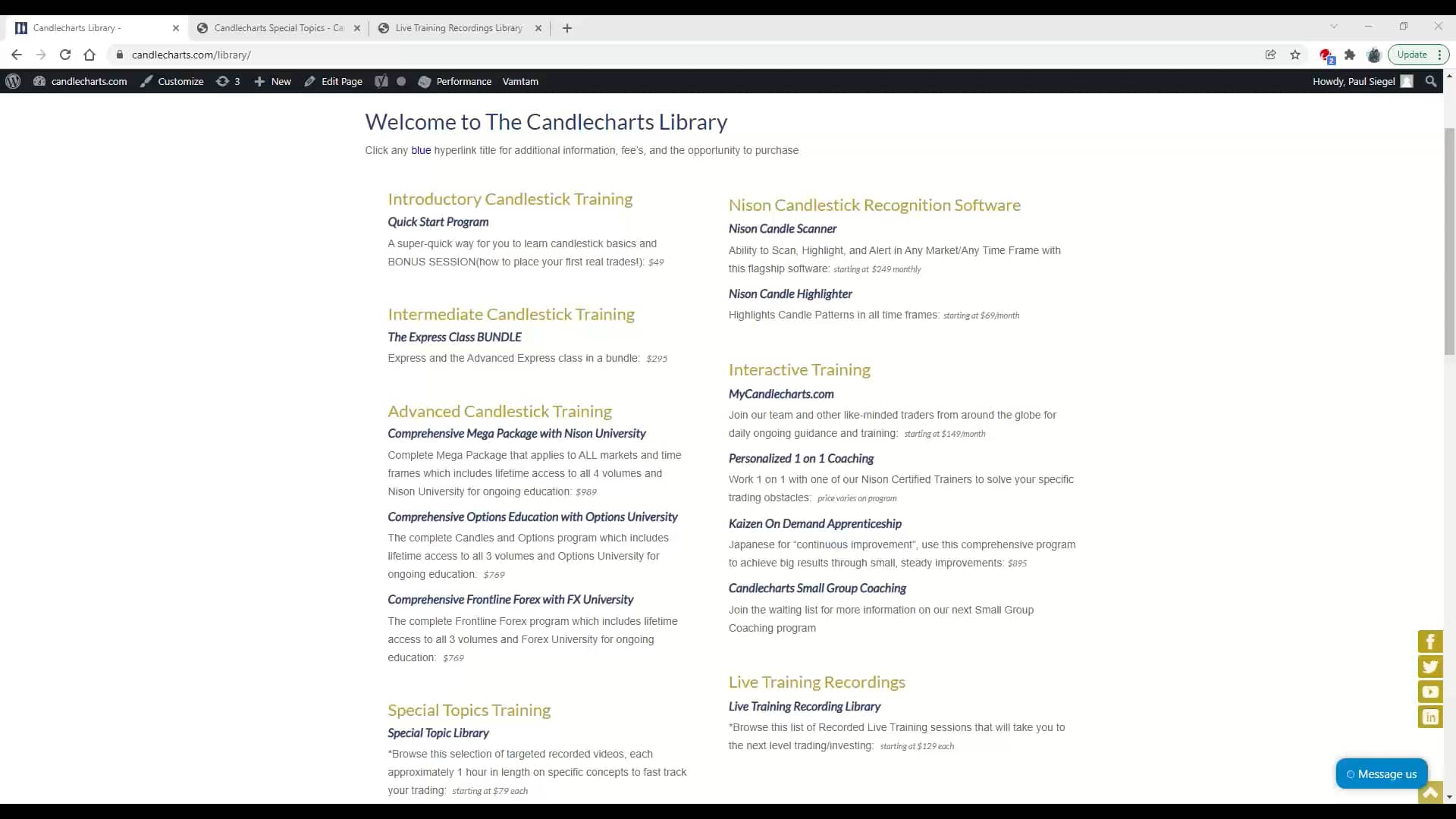Open the Vamtam admin menu
This screenshot has height=819, width=1456.
[x=520, y=81]
